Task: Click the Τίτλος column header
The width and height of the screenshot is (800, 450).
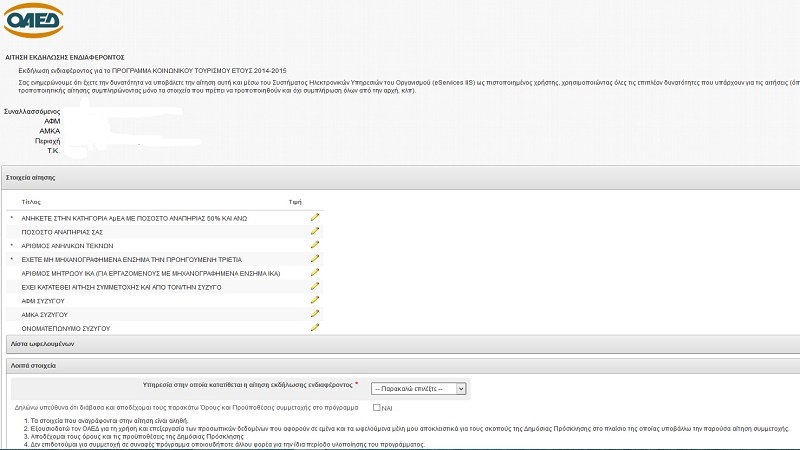Action: click(x=31, y=201)
